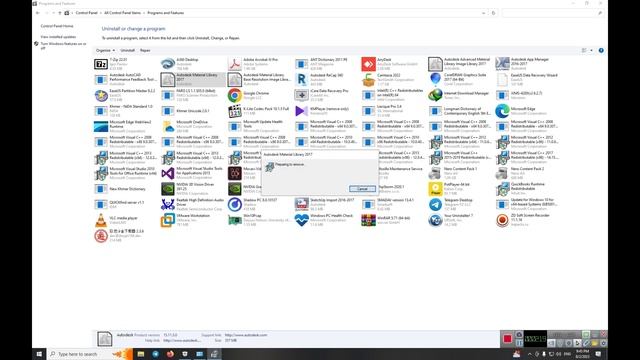The width and height of the screenshot is (640, 360).
Task: Select Internet Download Manager entry
Action: [x=460, y=95]
